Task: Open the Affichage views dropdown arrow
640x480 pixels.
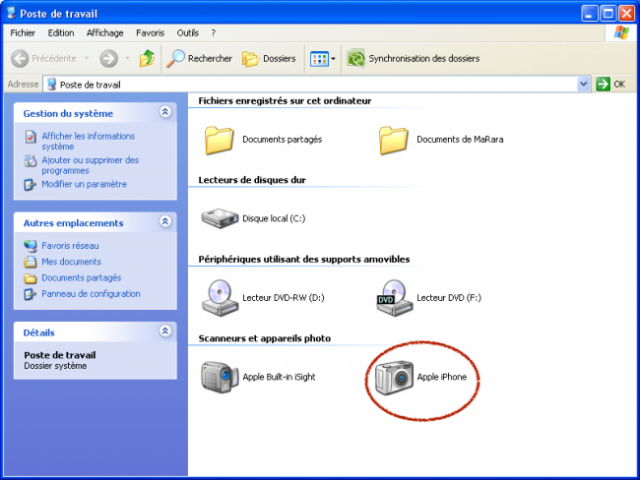Action: click(333, 59)
